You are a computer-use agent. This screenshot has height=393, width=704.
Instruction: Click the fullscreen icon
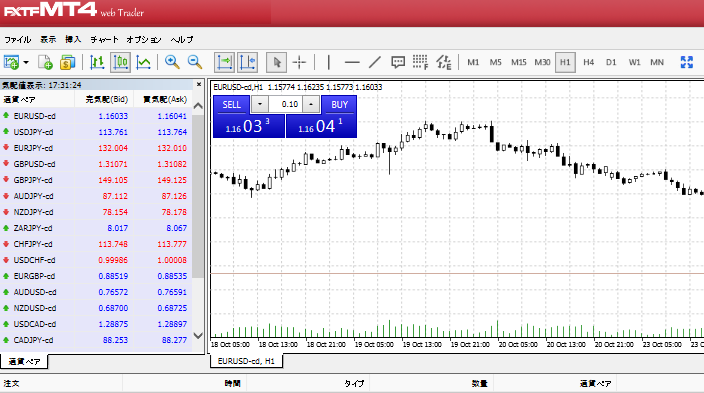pyautogui.click(x=686, y=62)
